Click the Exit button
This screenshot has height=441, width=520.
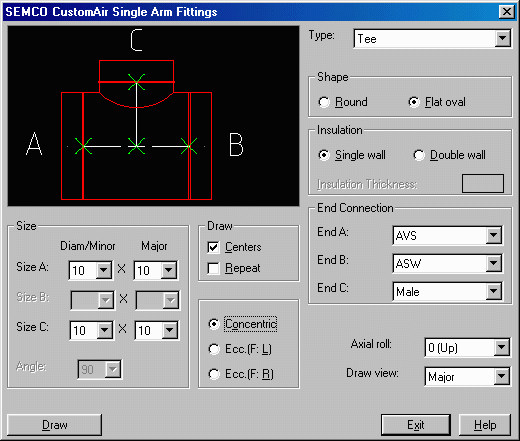click(x=416, y=425)
